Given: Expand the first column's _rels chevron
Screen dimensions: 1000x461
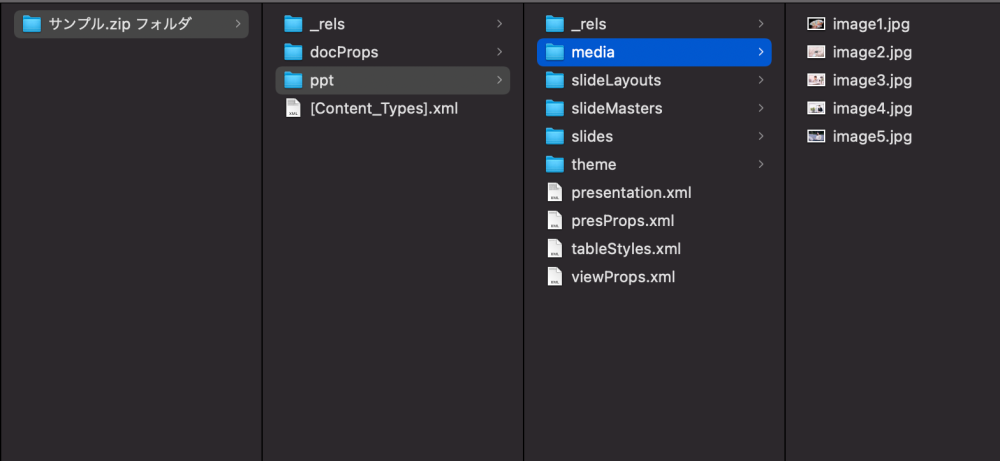Looking at the screenshot, I should [x=499, y=24].
